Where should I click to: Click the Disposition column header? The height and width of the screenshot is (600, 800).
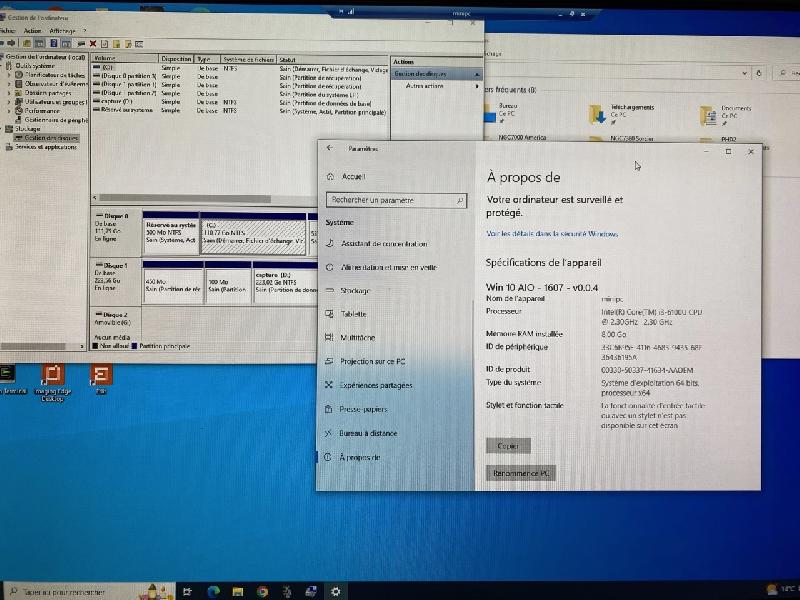[x=176, y=59]
